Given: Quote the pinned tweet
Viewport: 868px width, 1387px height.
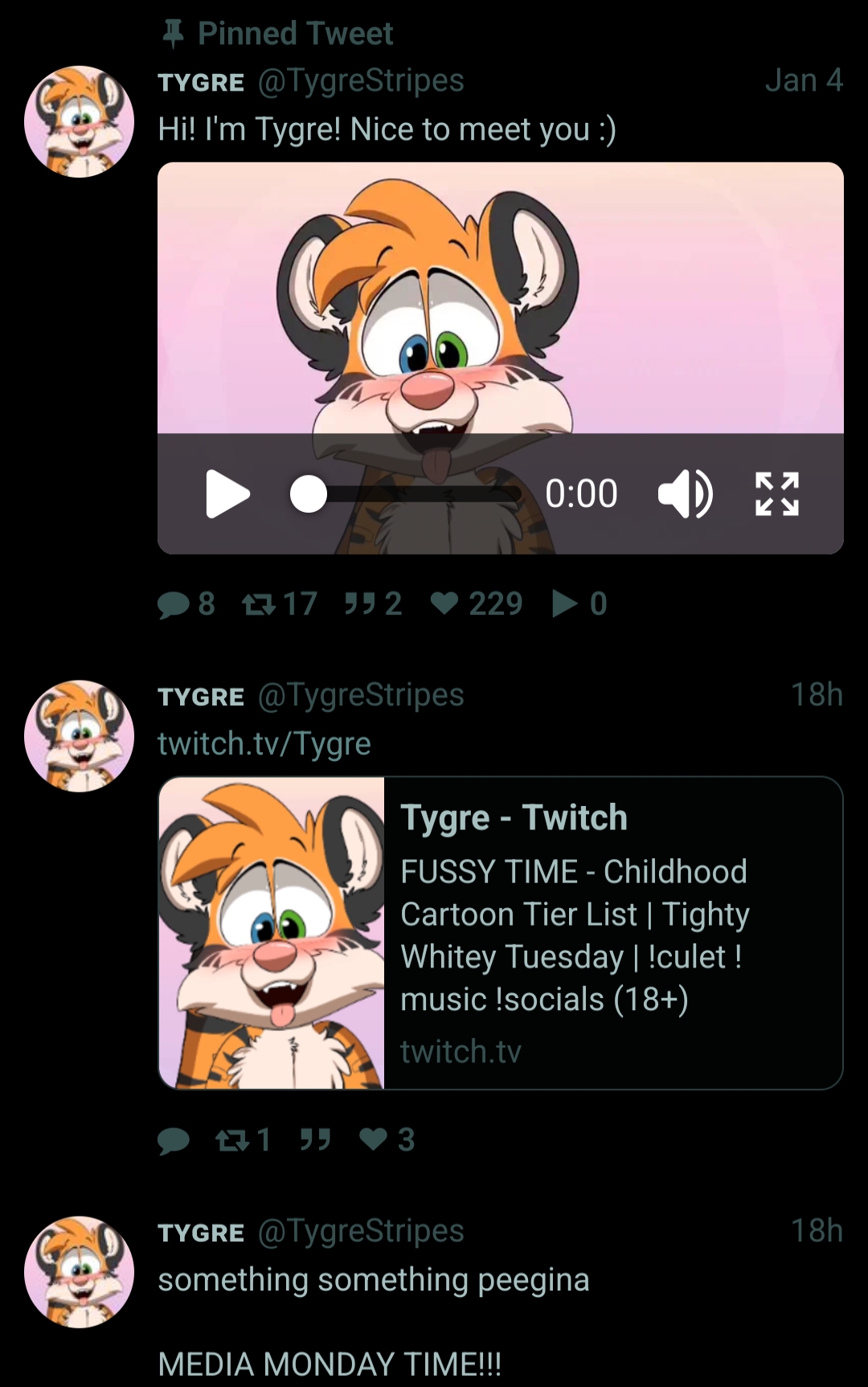Looking at the screenshot, I should (x=358, y=603).
